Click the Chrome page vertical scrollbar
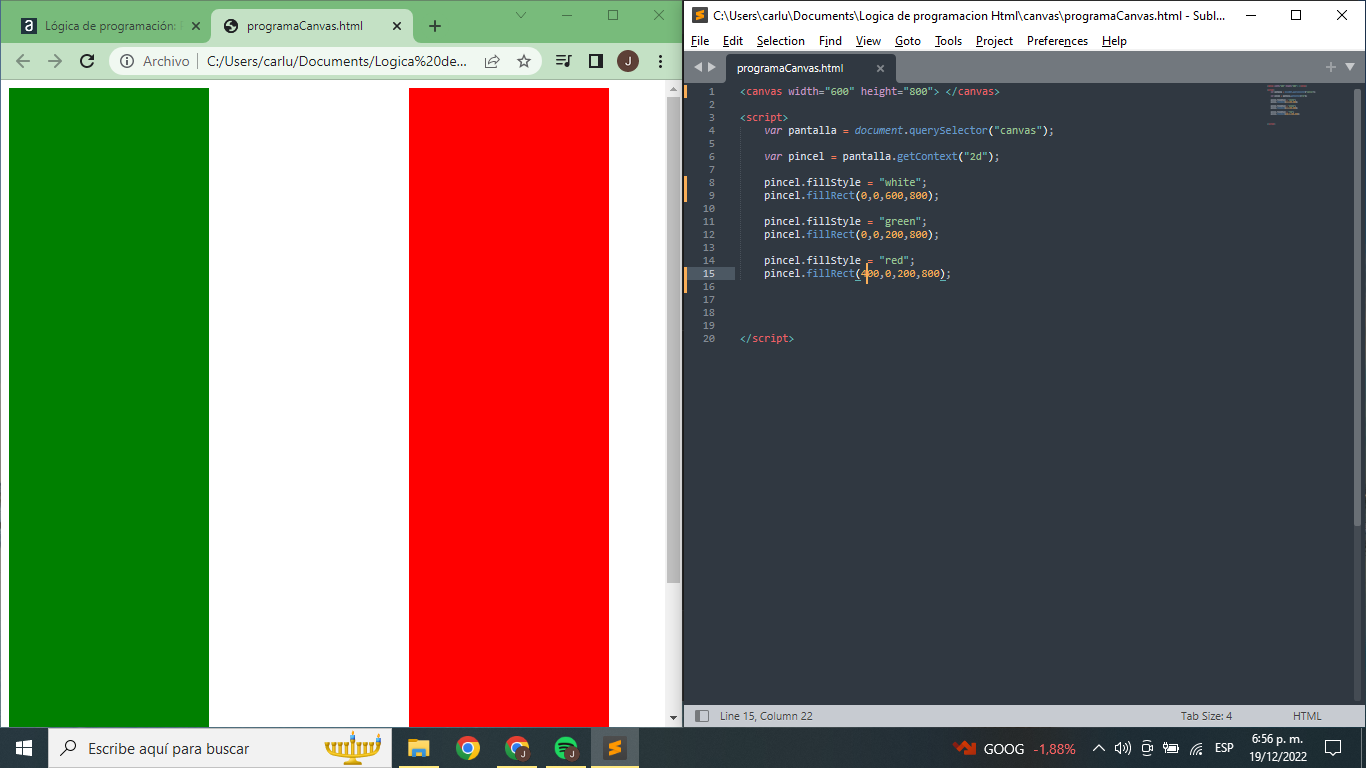1366x768 pixels. click(673, 339)
